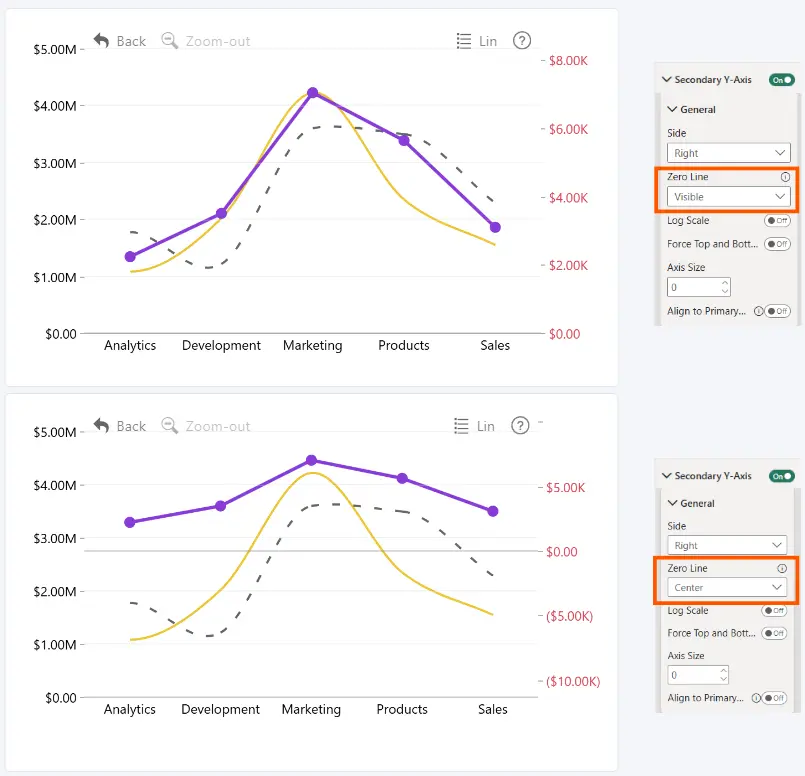Open the Zero Line dropdown showing Visible
The width and height of the screenshot is (805, 776).
click(x=728, y=197)
